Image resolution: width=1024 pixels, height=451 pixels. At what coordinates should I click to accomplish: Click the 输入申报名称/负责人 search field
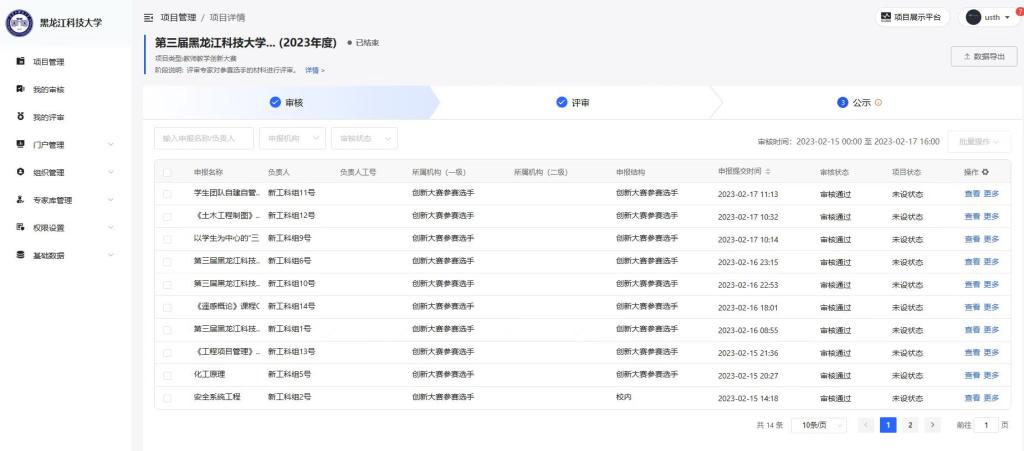(x=203, y=139)
